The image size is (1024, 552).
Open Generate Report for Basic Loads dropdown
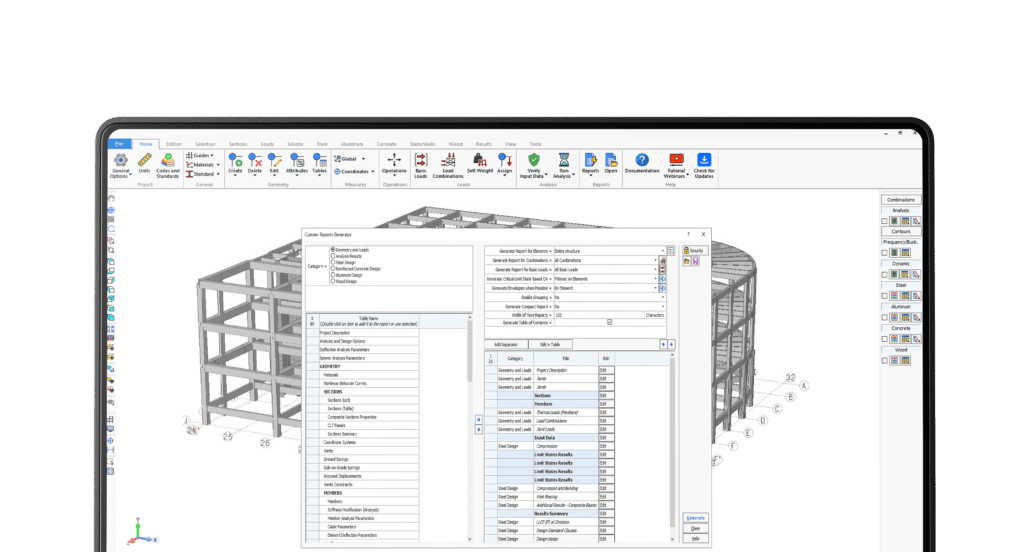pos(656,269)
